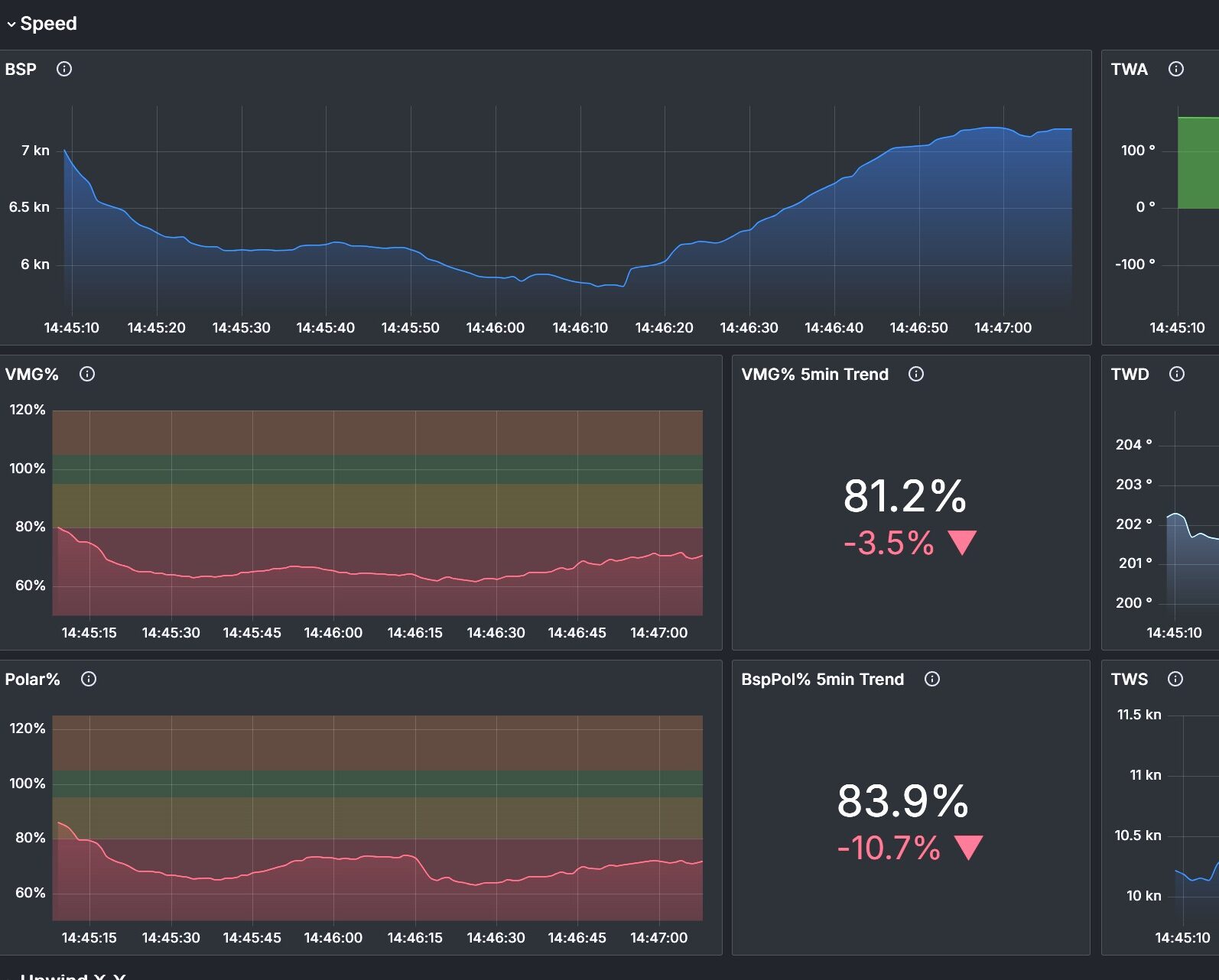Click the TWA panel title
Image resolution: width=1219 pixels, height=980 pixels.
tap(1129, 70)
